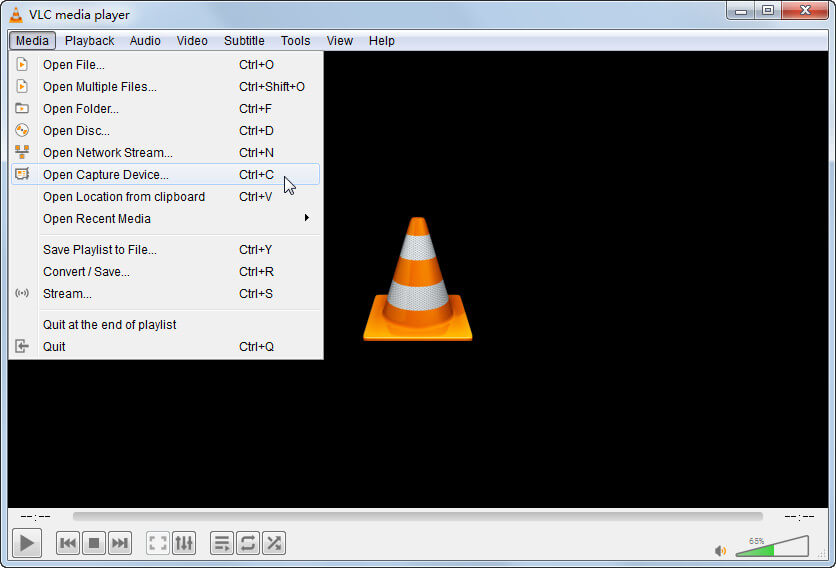Toggle loop repeat mode icon

point(248,543)
